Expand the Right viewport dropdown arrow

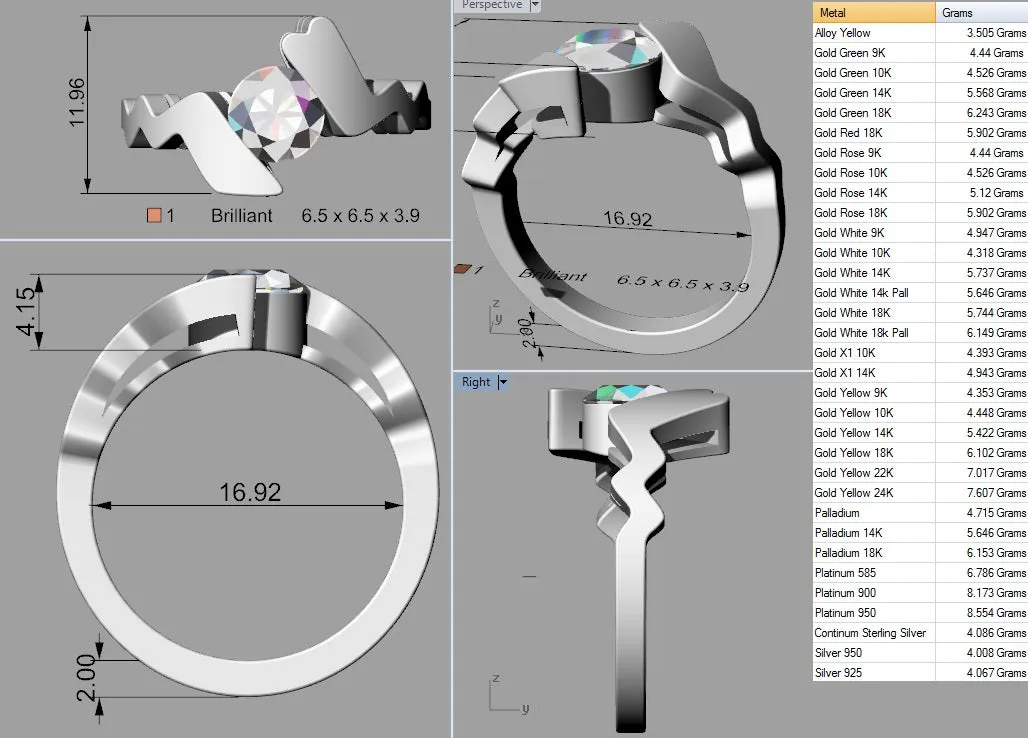[503, 382]
